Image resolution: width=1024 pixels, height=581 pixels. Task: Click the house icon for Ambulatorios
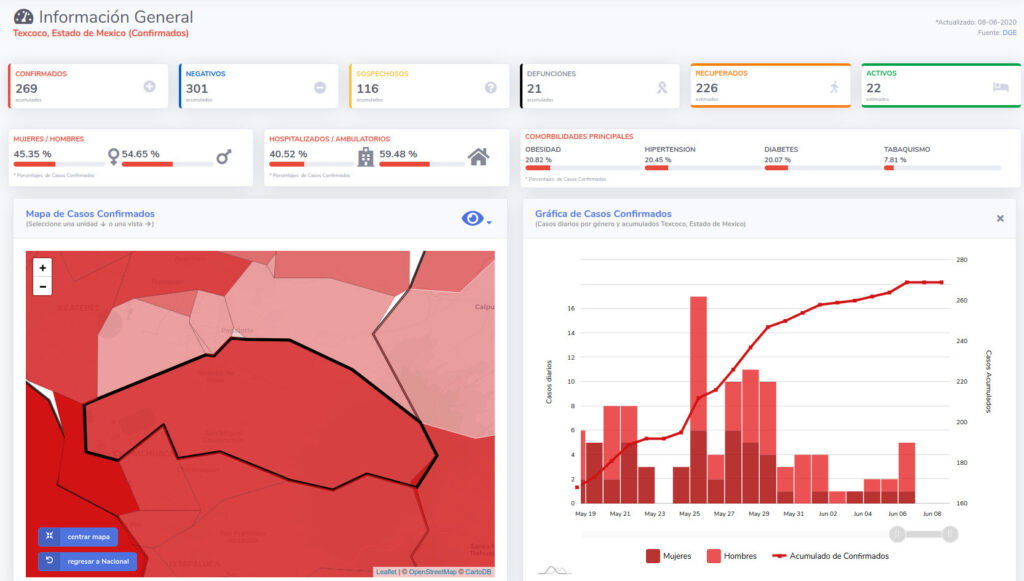[x=479, y=157]
